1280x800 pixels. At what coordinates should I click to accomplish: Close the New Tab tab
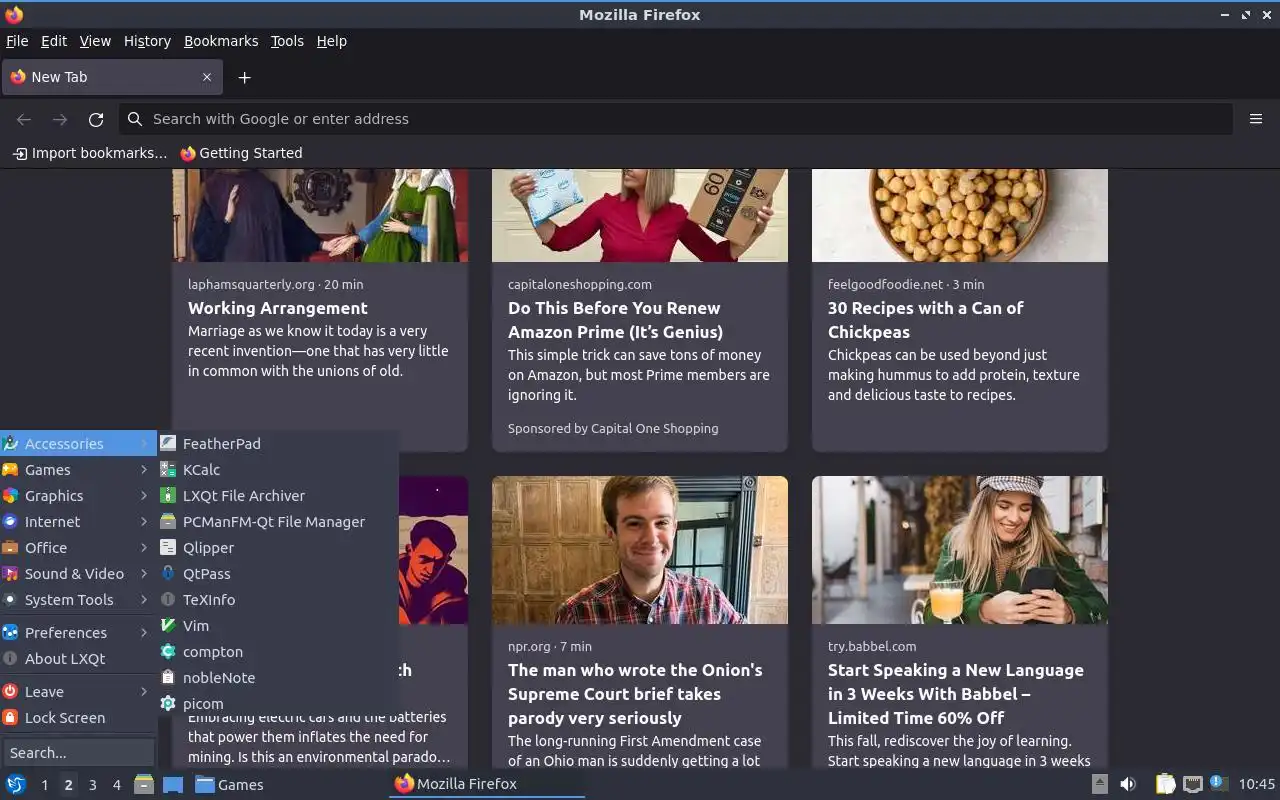coord(207,77)
